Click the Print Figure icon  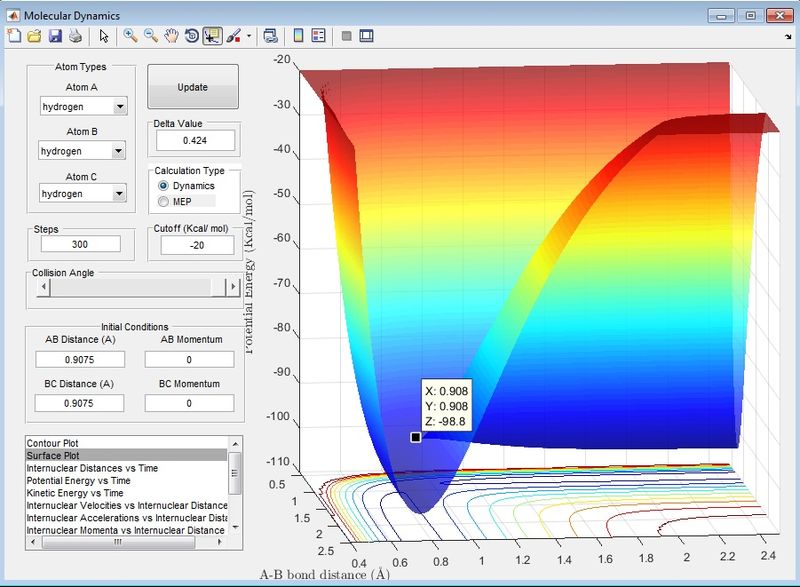coord(75,36)
